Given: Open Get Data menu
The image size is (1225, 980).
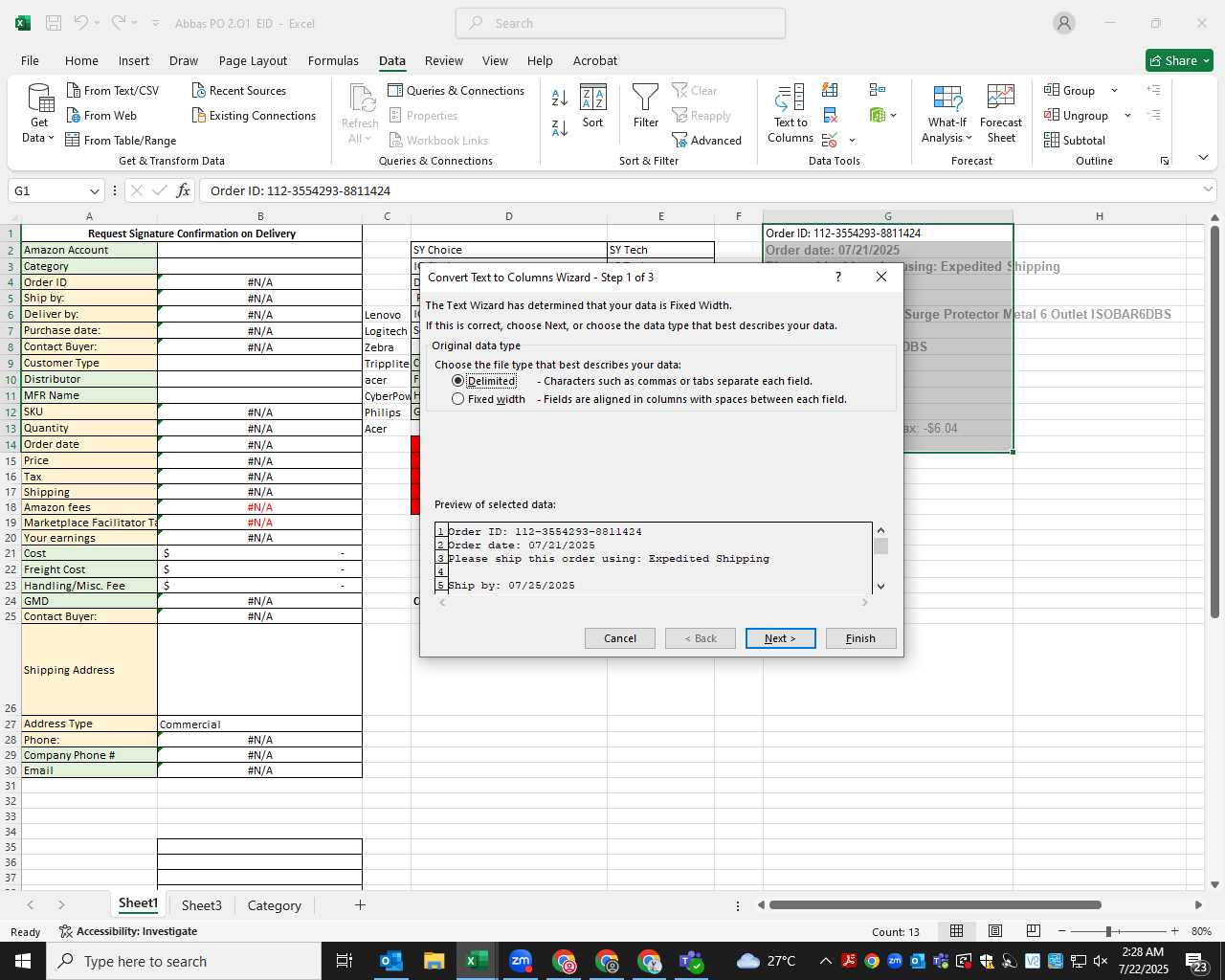Looking at the screenshot, I should (39, 114).
